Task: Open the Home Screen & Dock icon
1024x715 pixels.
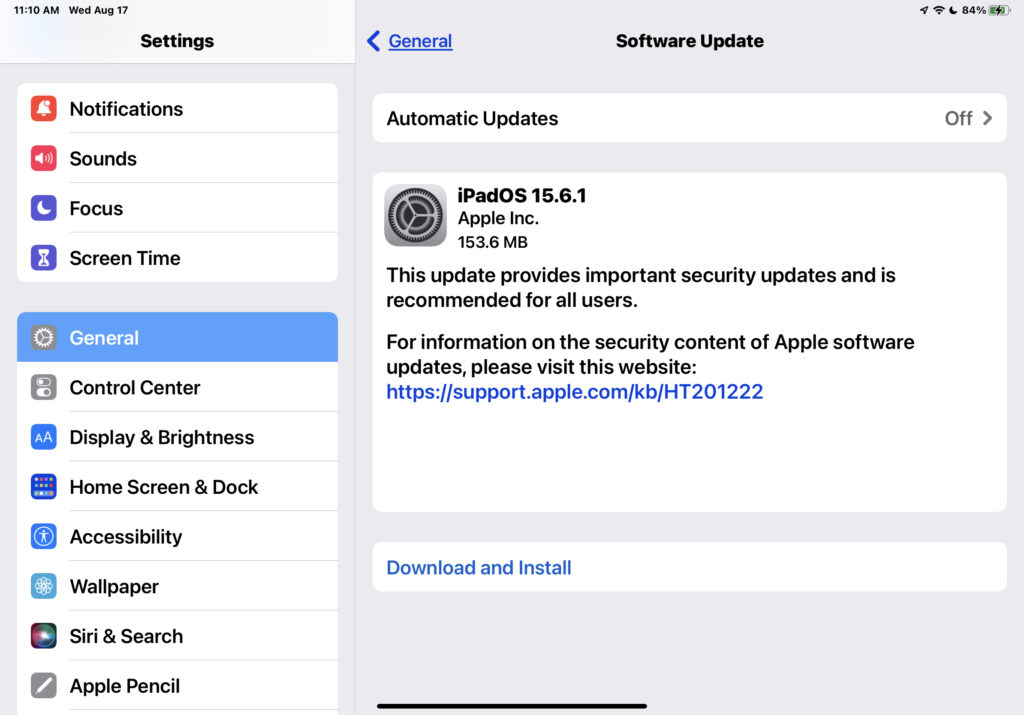Action: (43, 487)
